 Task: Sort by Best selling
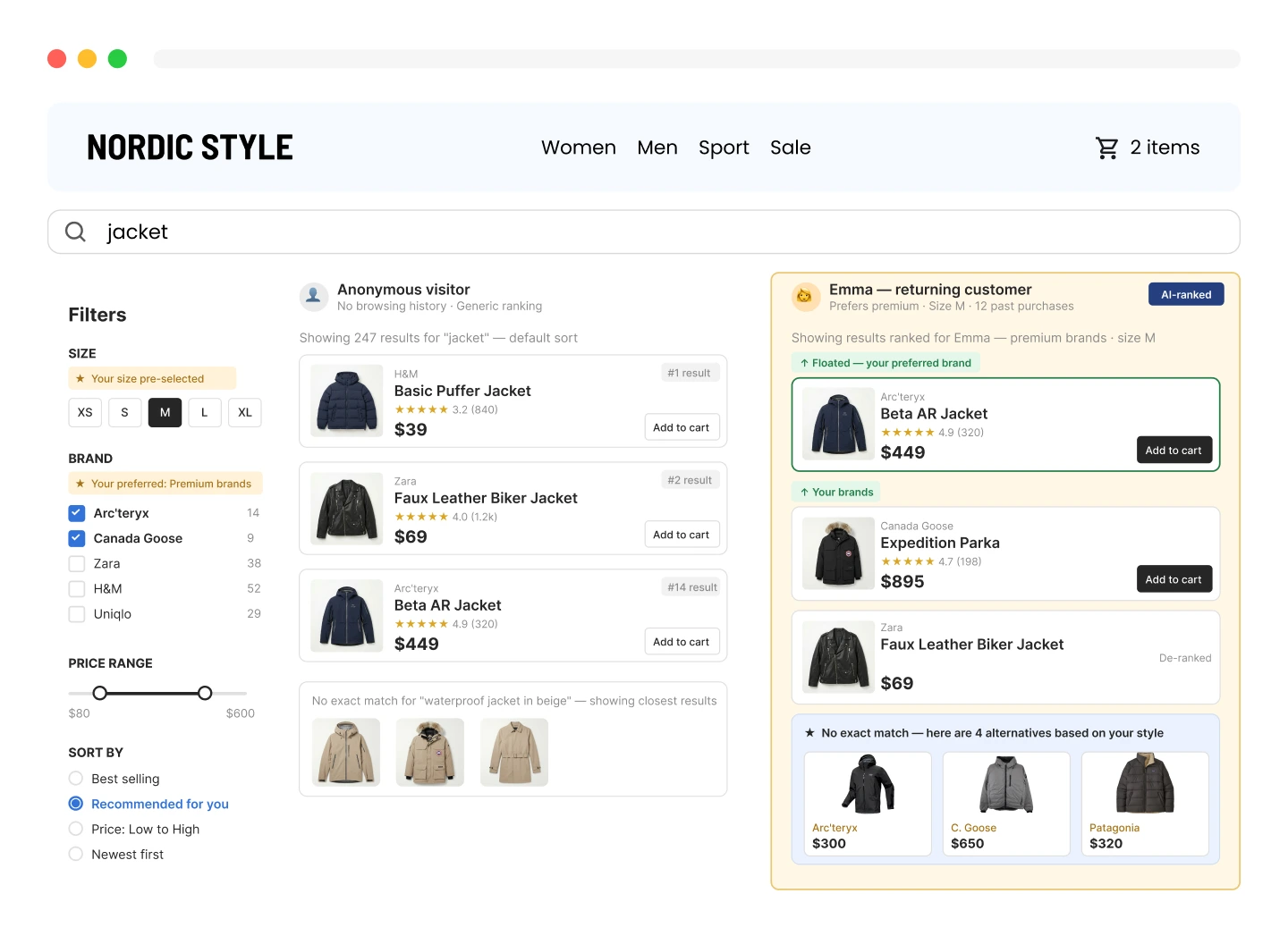click(x=76, y=779)
